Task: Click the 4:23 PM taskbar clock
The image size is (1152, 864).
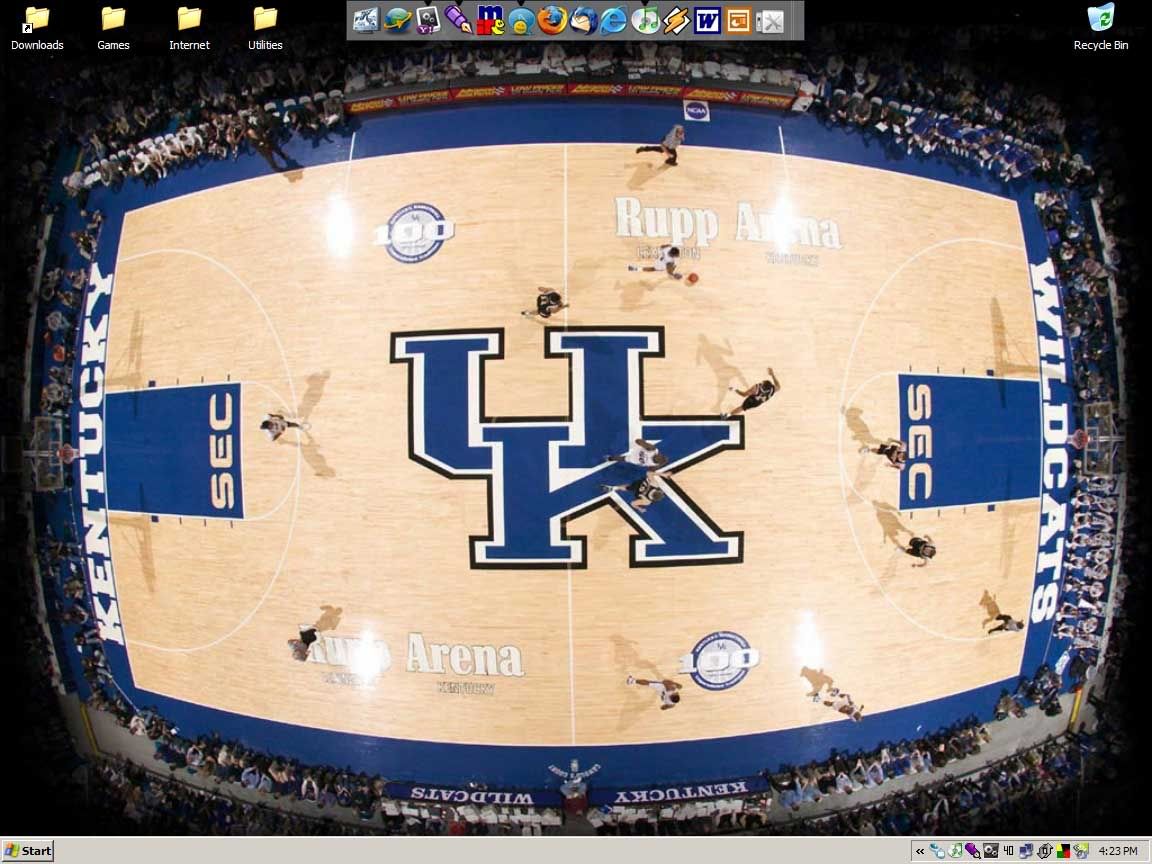Action: 1117,851
